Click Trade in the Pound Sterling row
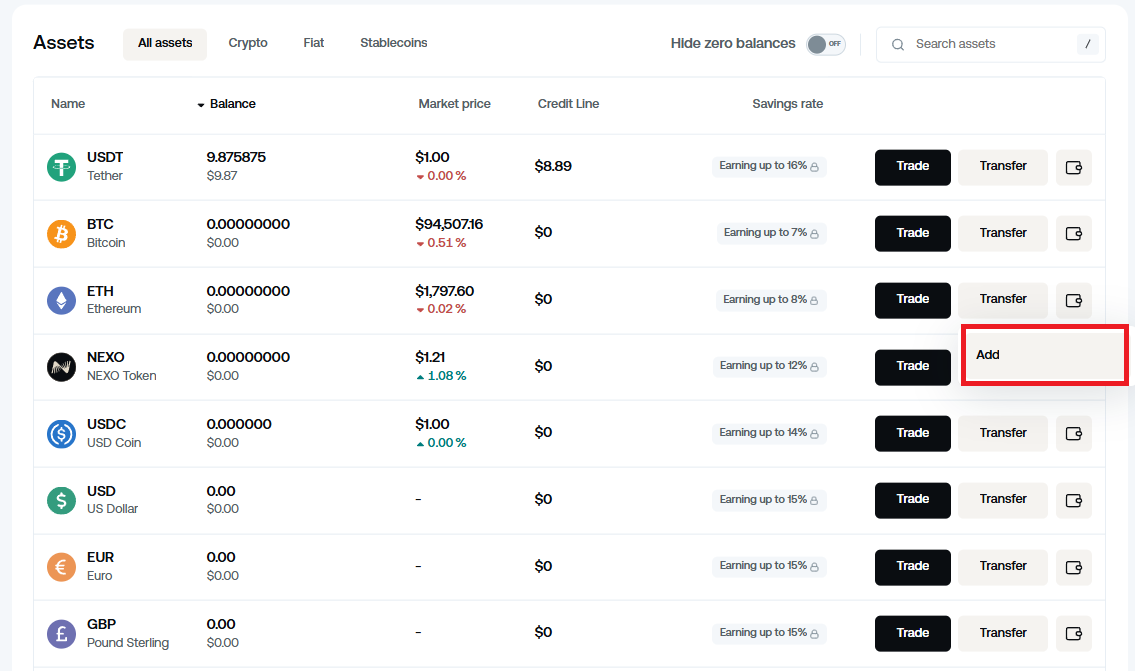This screenshot has height=671, width=1135. click(913, 633)
